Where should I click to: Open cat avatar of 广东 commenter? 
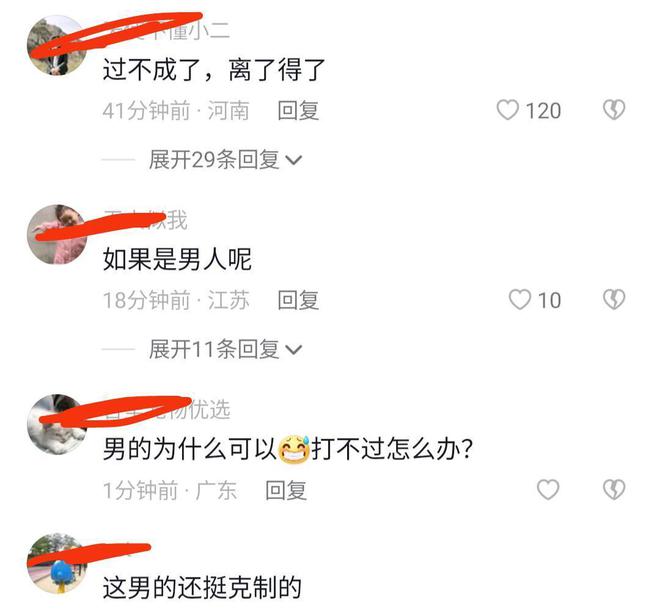57,424
